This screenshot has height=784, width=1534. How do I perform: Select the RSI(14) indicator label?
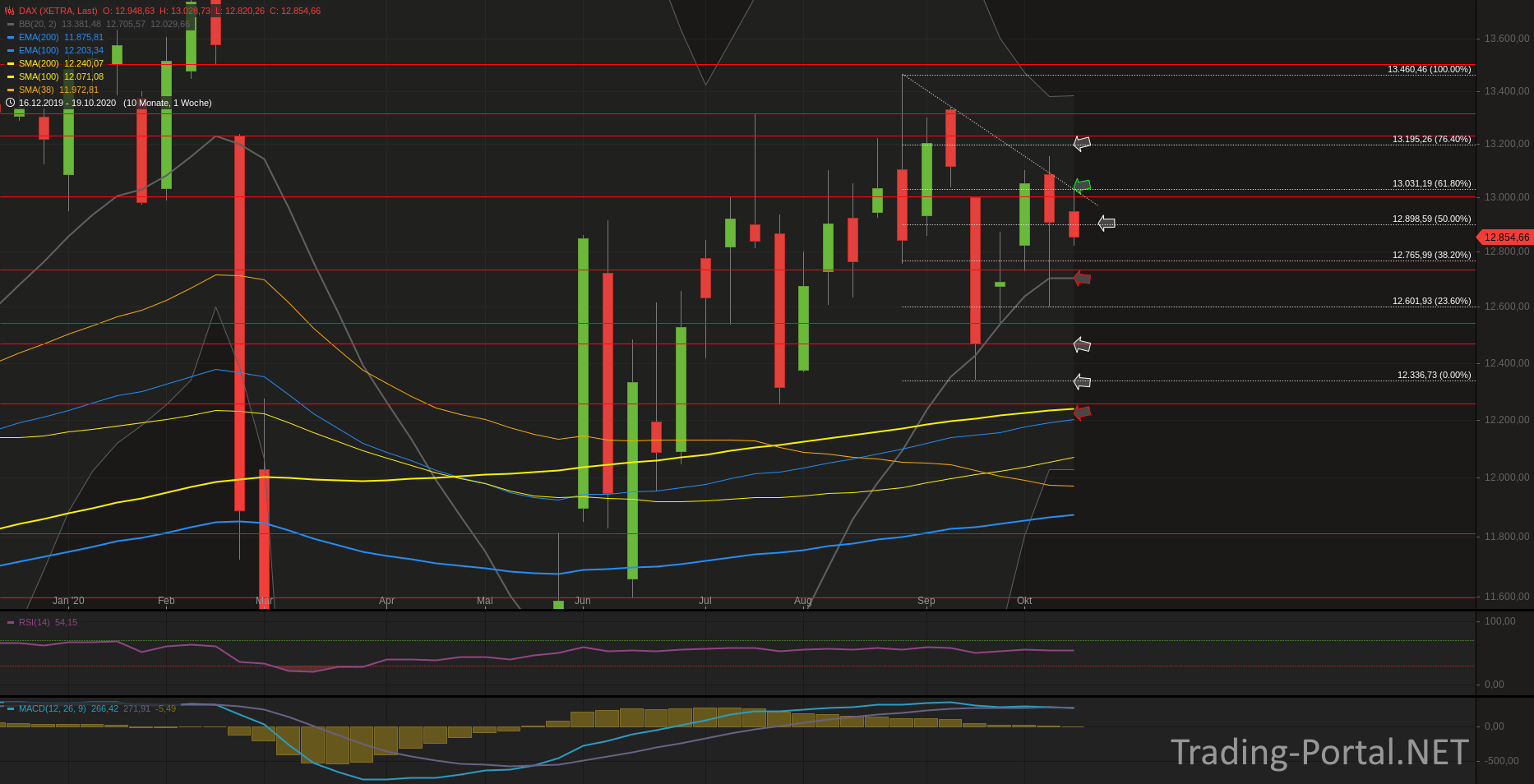tap(35, 622)
